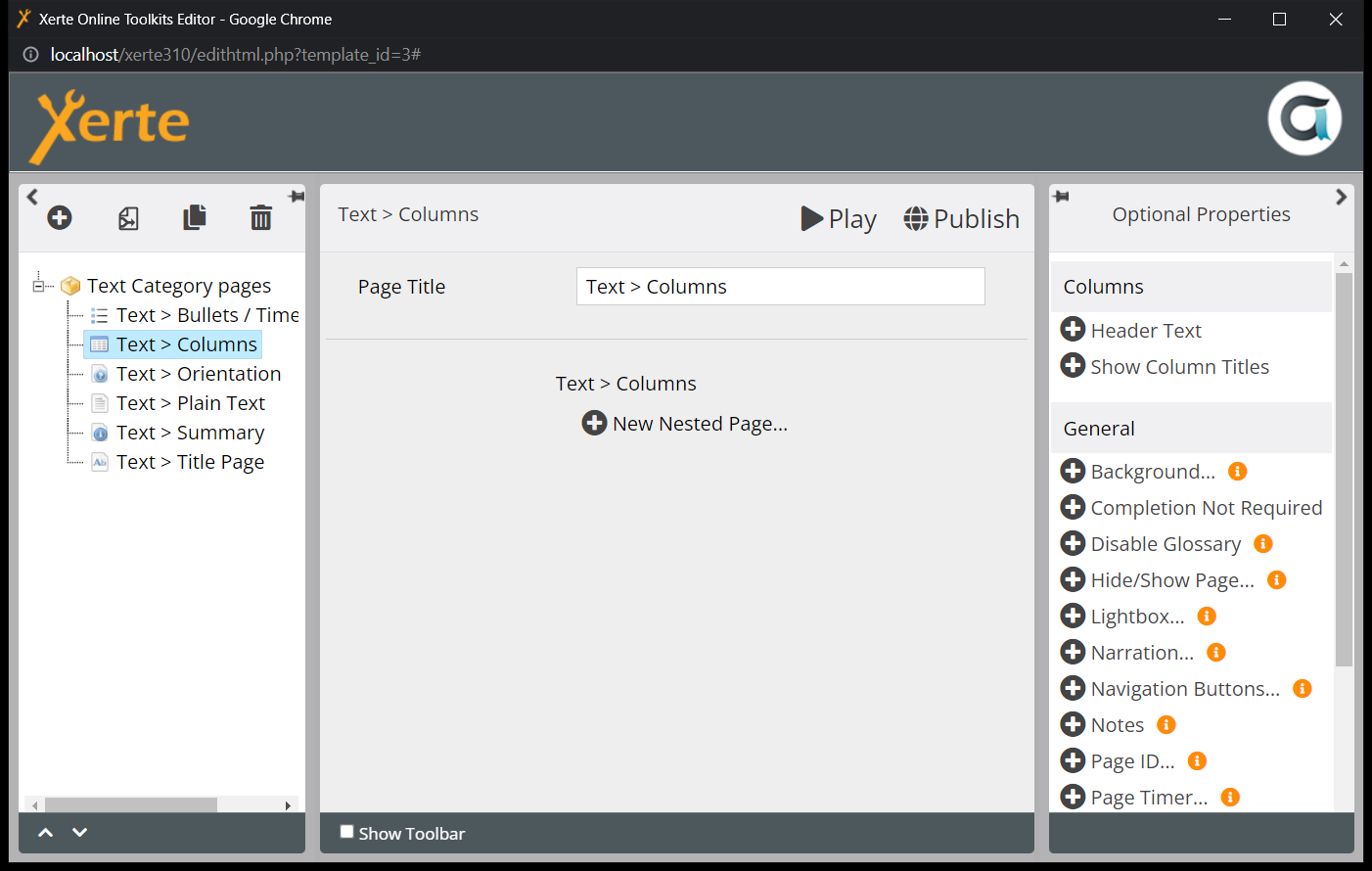Collapse the left panel with chevron arrow
This screenshot has height=871, width=1372.
[x=32, y=197]
